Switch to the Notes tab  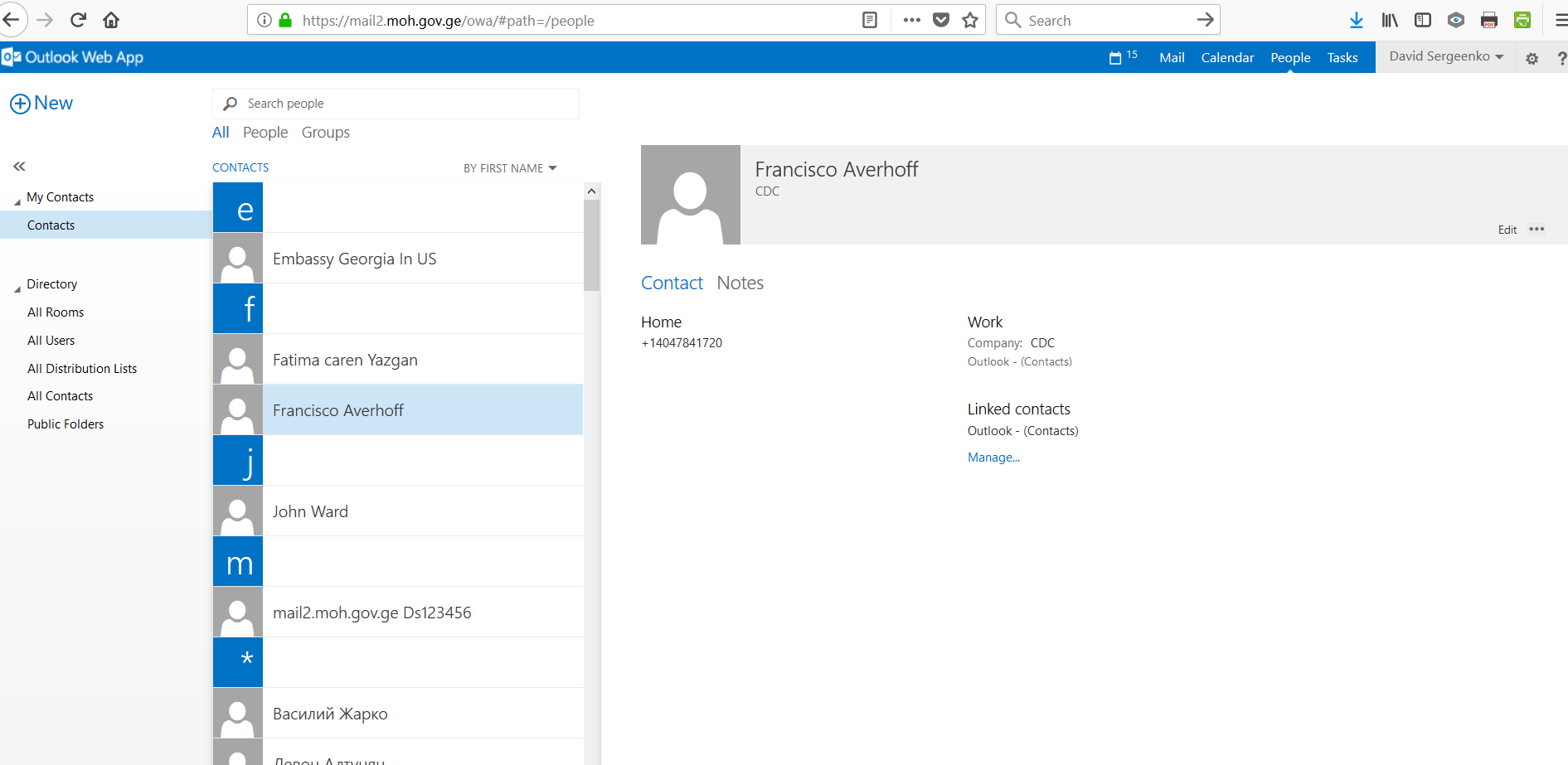740,283
